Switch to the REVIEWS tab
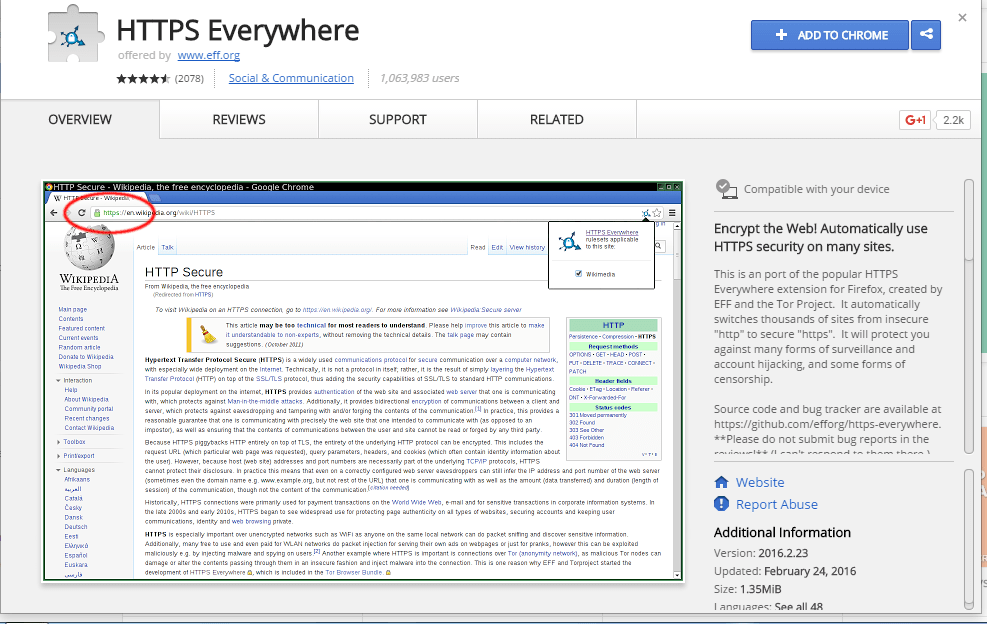987x624 pixels. point(239,120)
